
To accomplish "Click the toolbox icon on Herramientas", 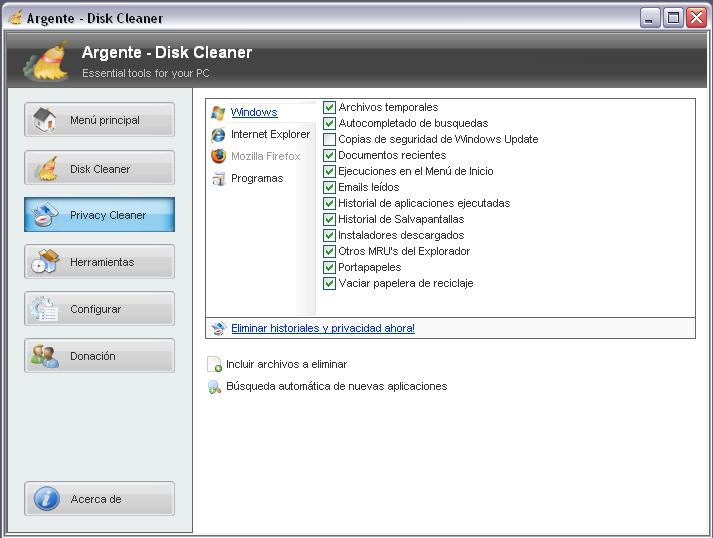I will 45,261.
